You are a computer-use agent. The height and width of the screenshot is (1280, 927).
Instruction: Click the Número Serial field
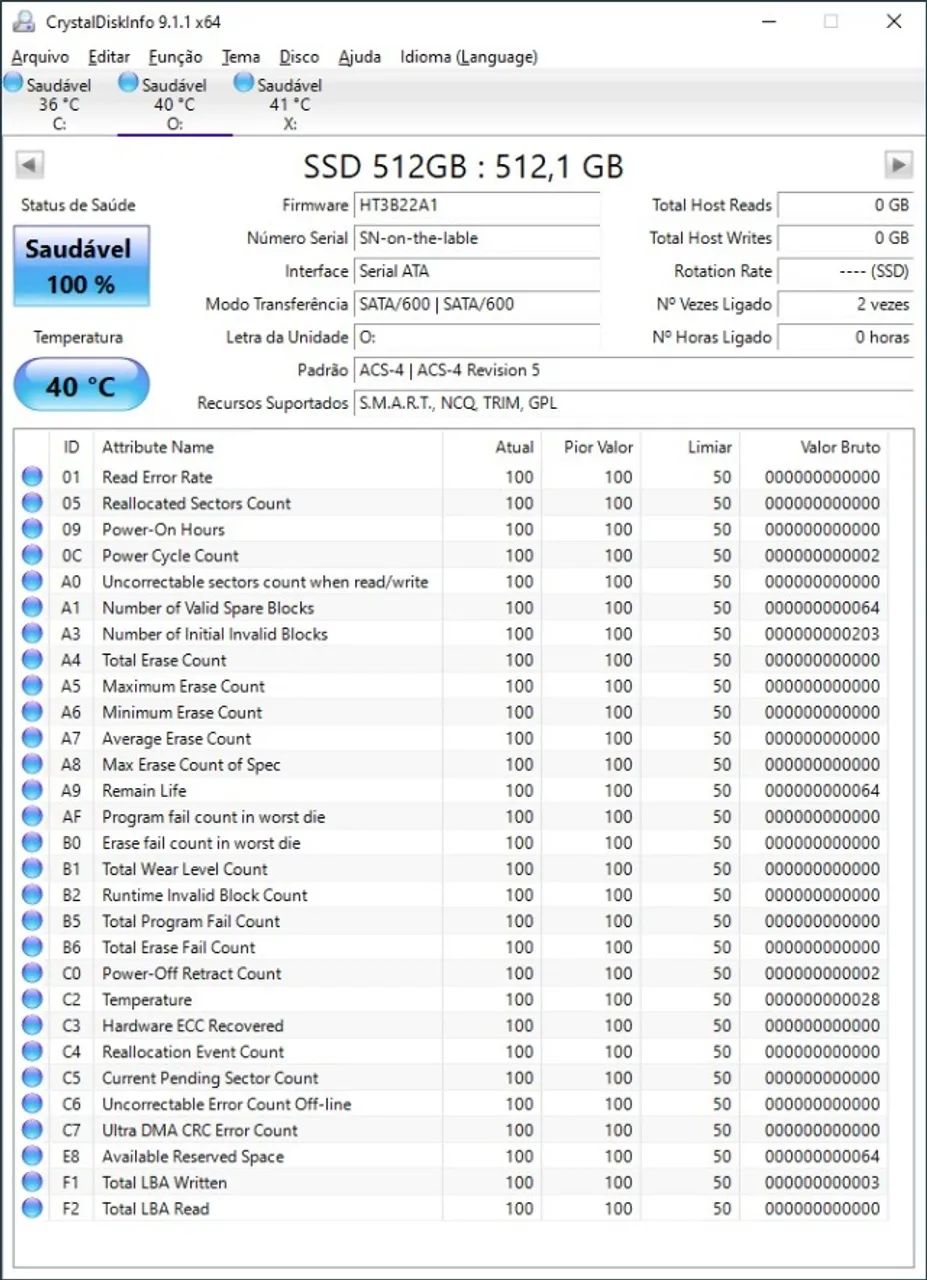point(477,238)
